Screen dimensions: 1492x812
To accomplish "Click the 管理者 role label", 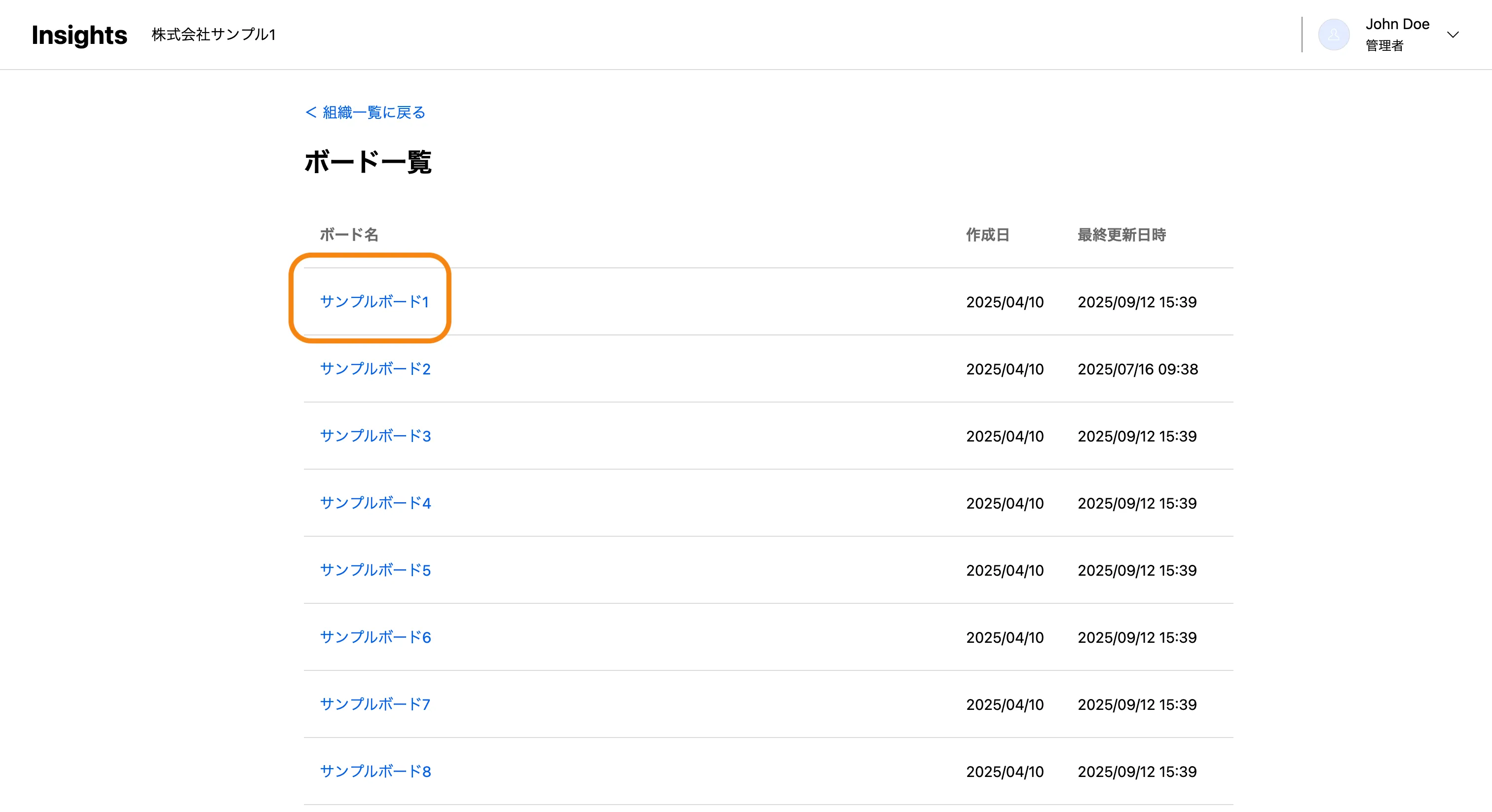I will [x=1384, y=46].
